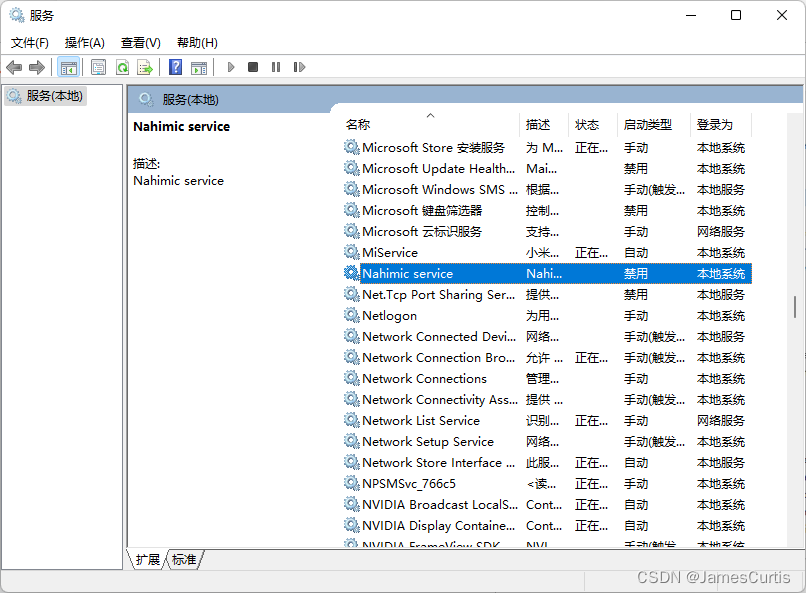This screenshot has width=806, height=593.
Task: Click the Start Service play icon
Action: (x=231, y=67)
